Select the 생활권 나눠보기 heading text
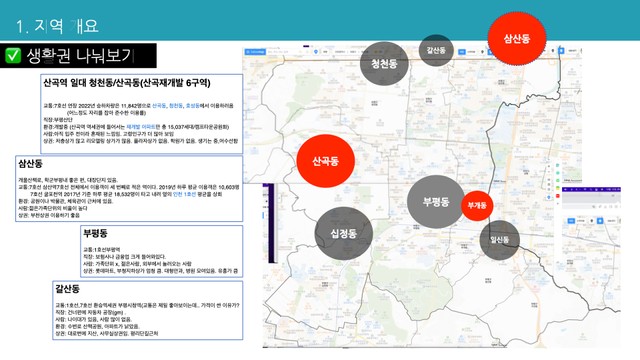Screen dimensions: 640x360 (x=80, y=56)
